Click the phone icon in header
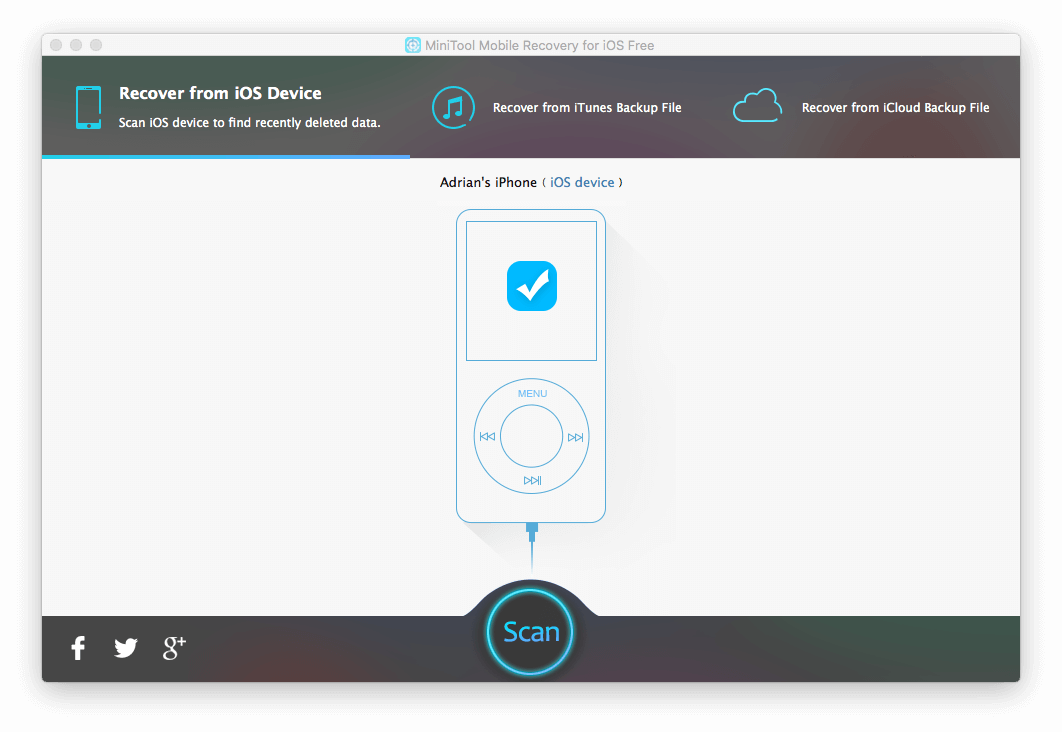1062x732 pixels. [89, 107]
